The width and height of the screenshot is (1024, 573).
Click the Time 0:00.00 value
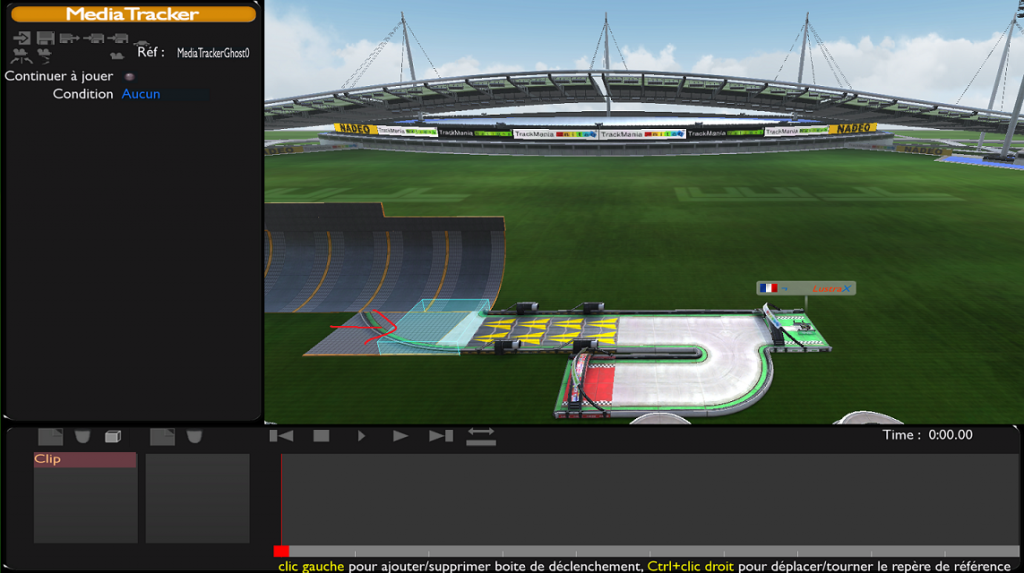pyautogui.click(x=950, y=435)
